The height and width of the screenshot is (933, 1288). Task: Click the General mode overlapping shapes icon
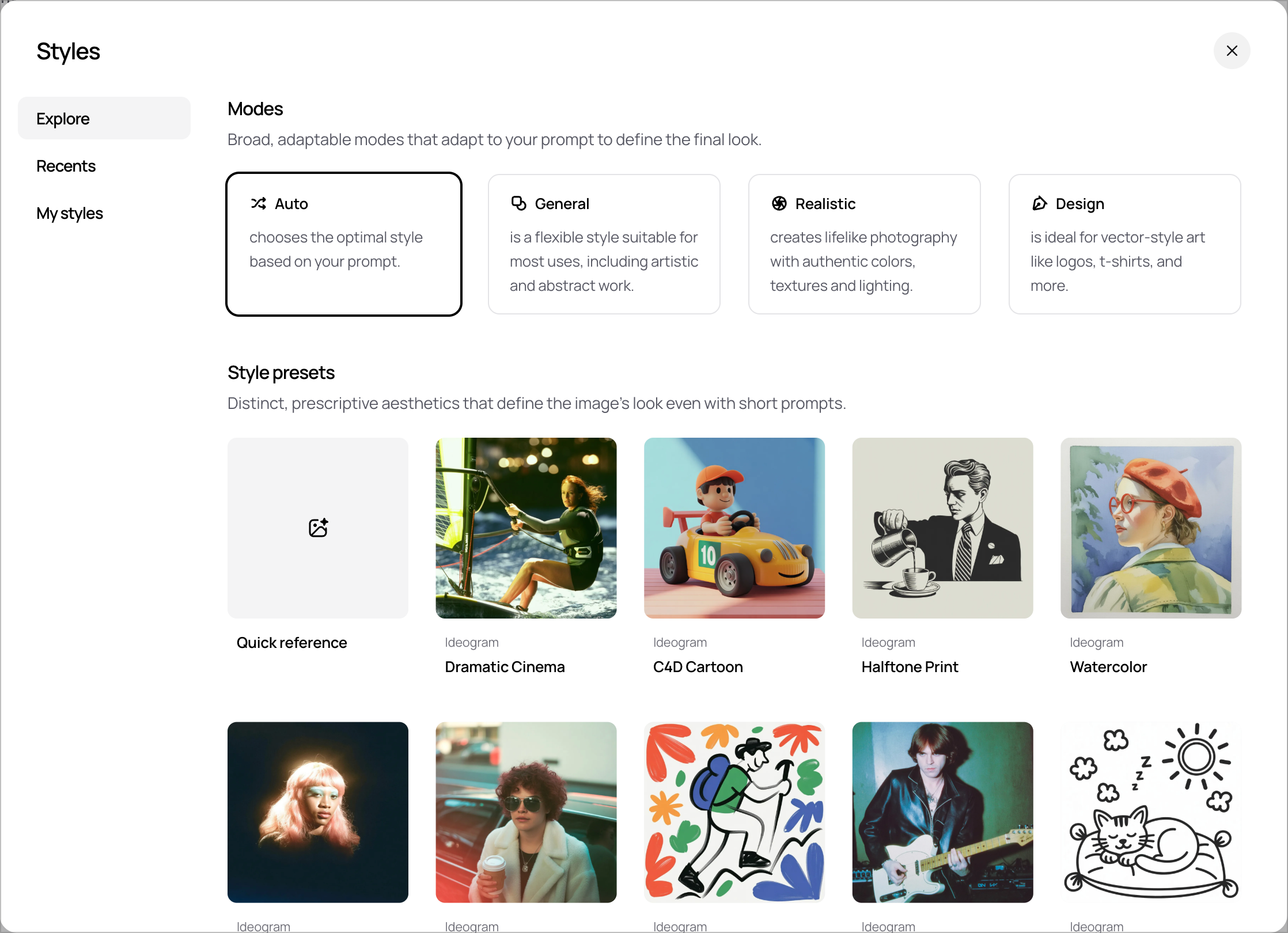519,203
